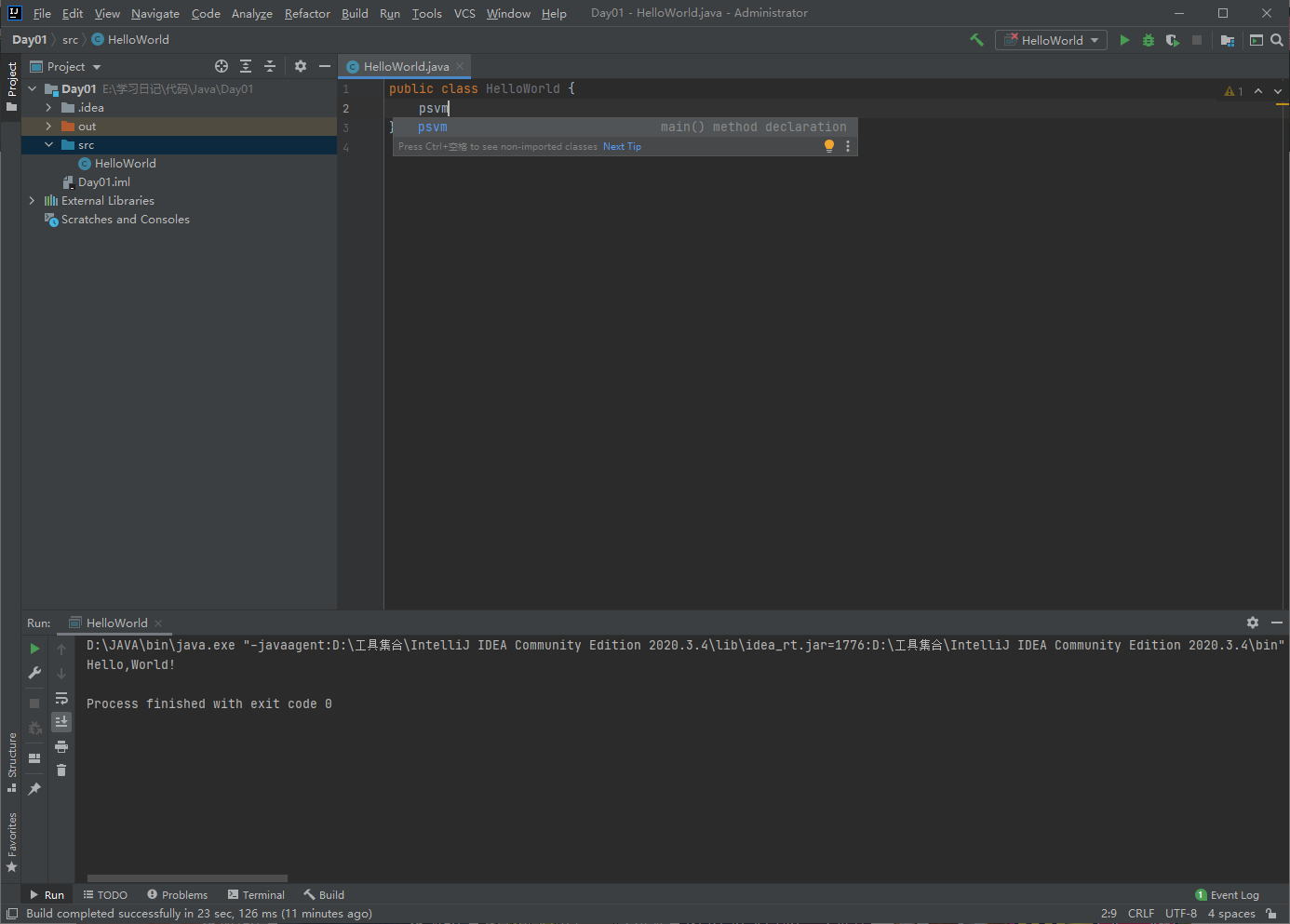Open the TODO tool window tab
The height and width of the screenshot is (924, 1290).
coord(105,894)
